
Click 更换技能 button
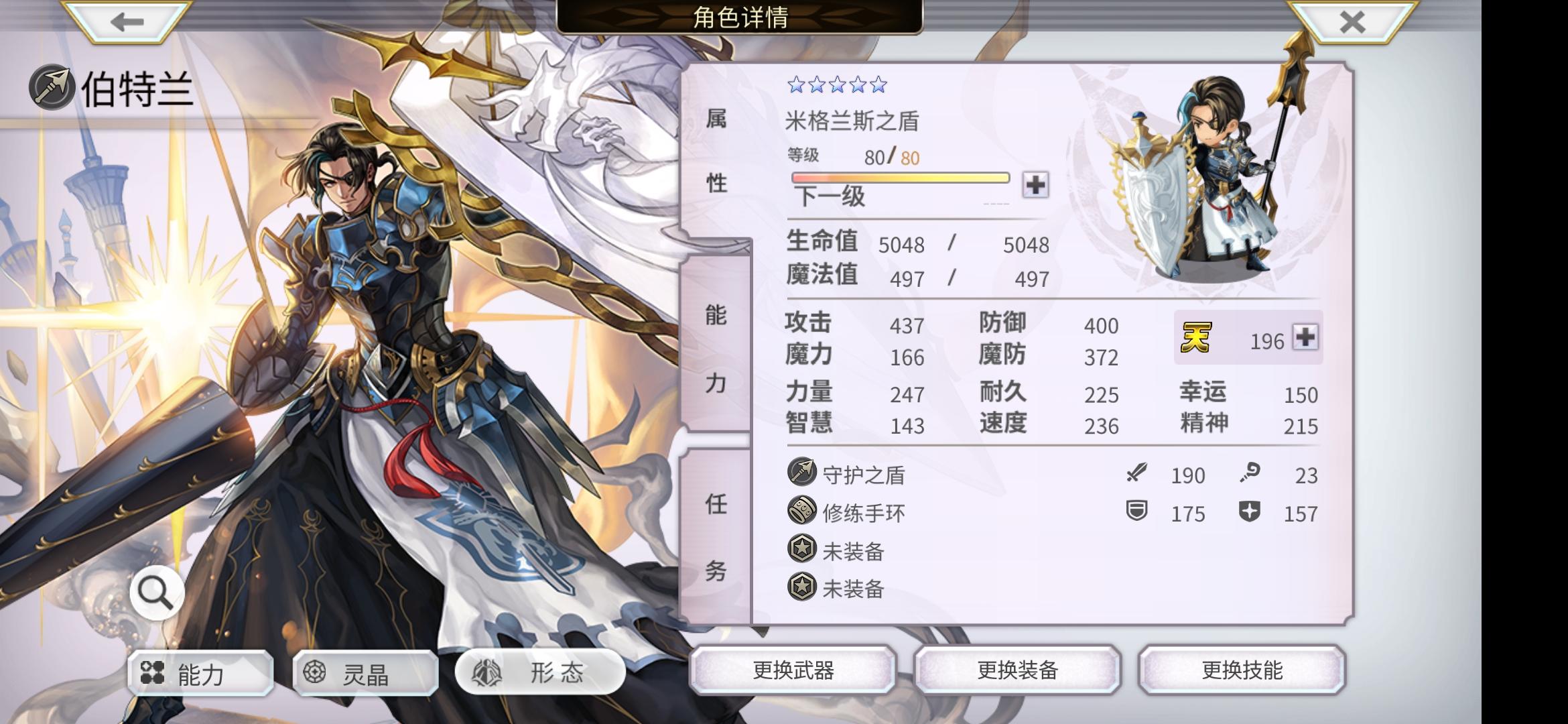(1242, 670)
